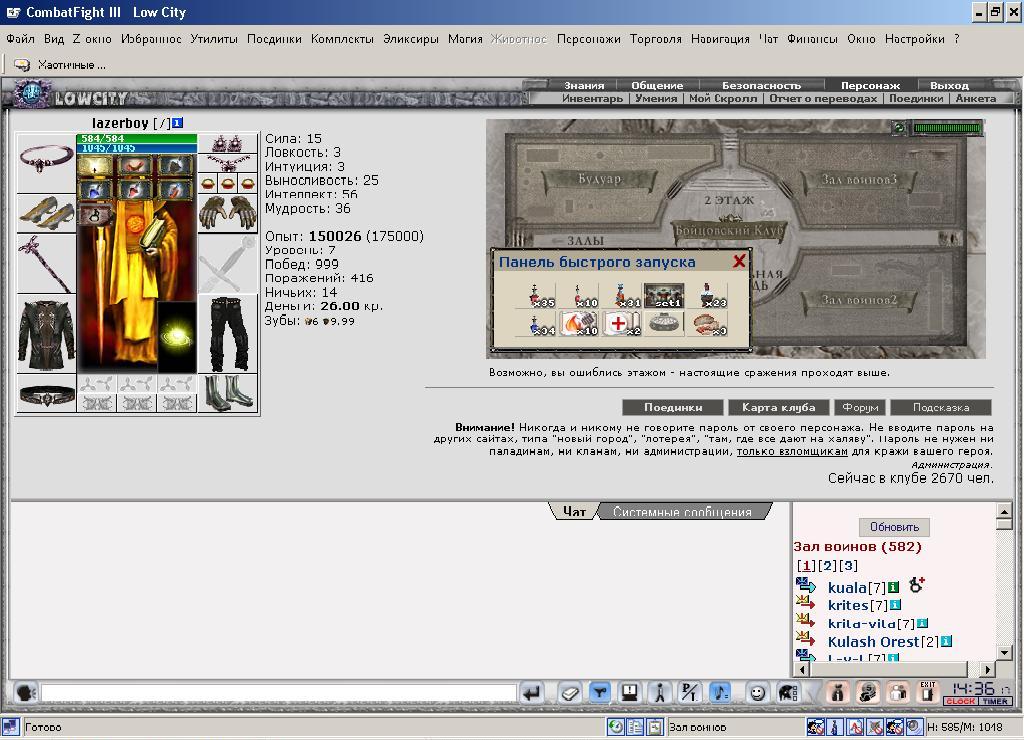This screenshot has width=1024, height=740.
Task: Switch to Системные сообщения tab
Action: pos(682,512)
